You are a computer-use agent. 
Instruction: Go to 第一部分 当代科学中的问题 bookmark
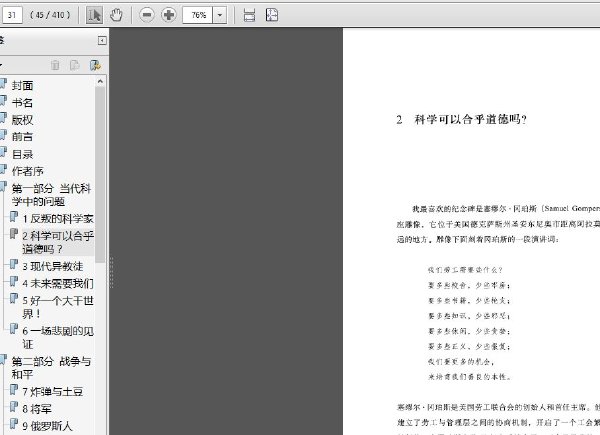[51, 195]
